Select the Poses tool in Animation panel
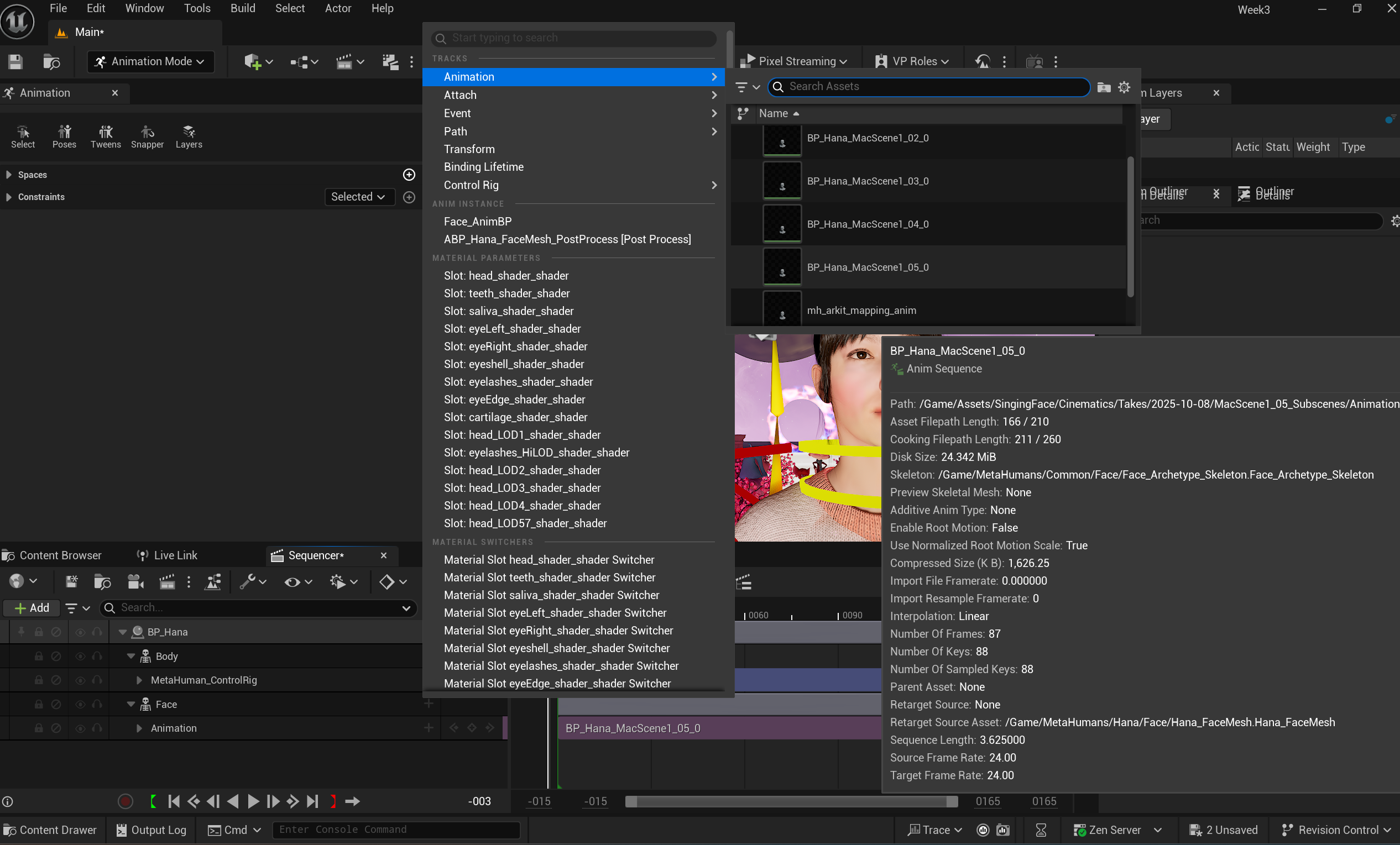Viewport: 1400px width, 845px height. [x=64, y=137]
